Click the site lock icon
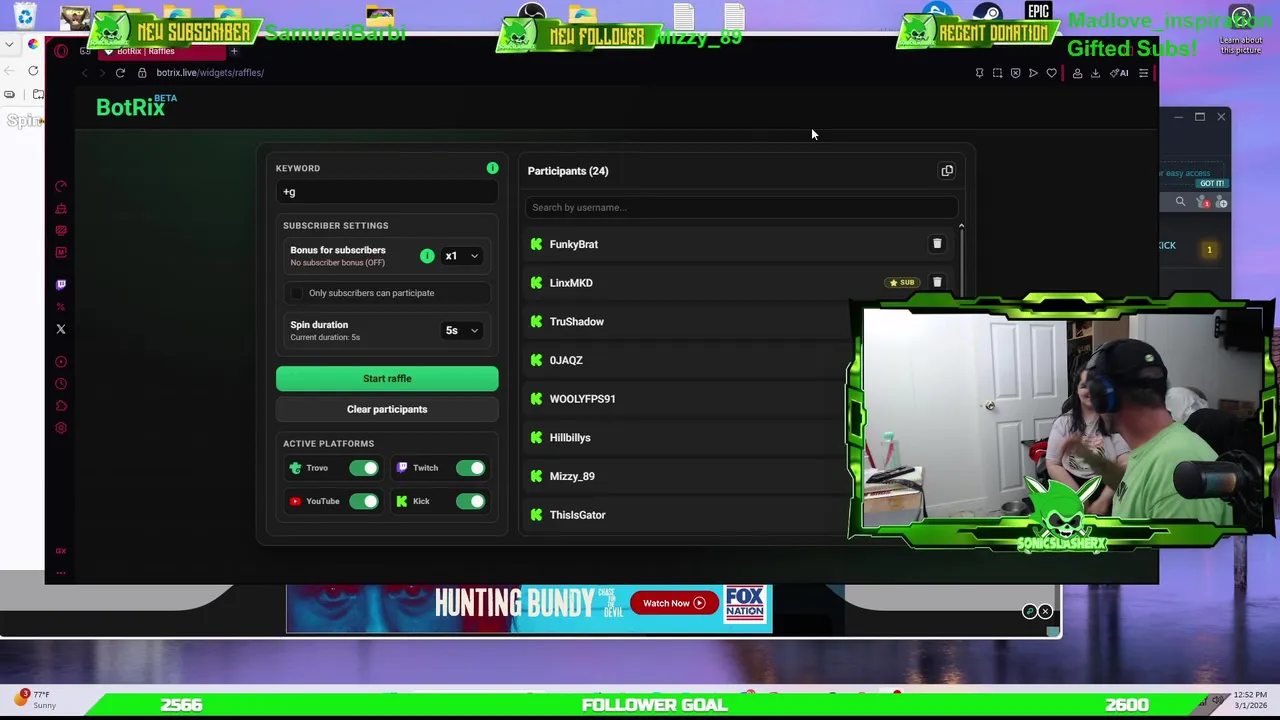Image resolution: width=1280 pixels, height=720 pixels. [x=142, y=73]
